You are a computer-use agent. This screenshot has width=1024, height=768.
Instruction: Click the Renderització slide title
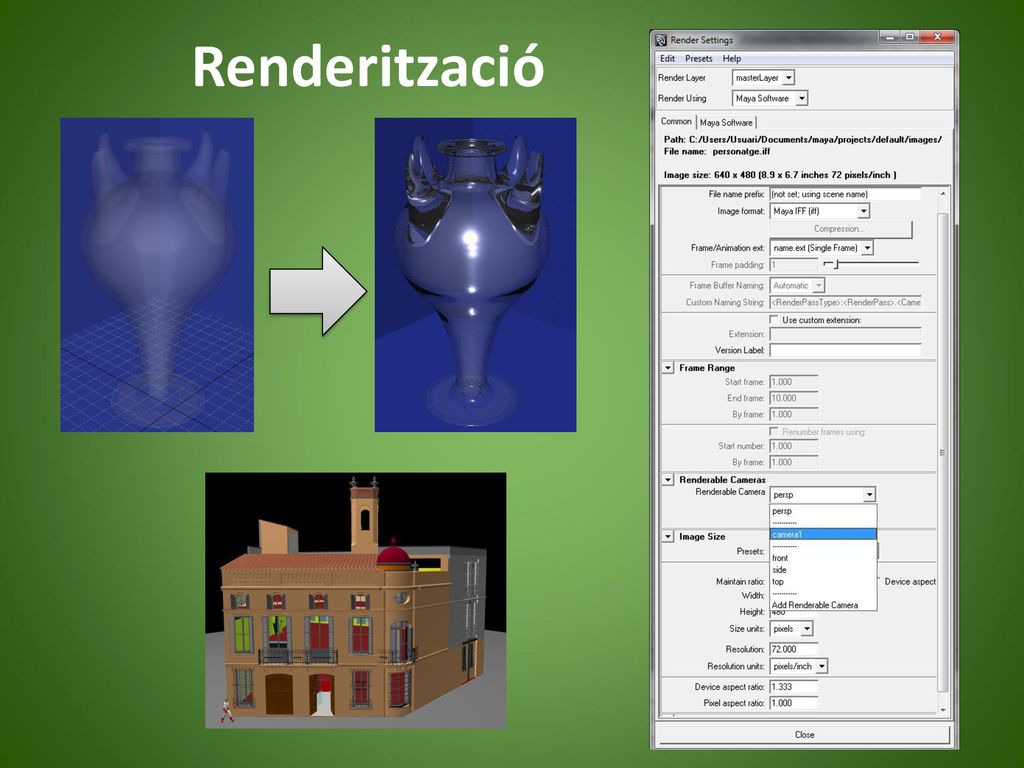pyautogui.click(x=368, y=67)
